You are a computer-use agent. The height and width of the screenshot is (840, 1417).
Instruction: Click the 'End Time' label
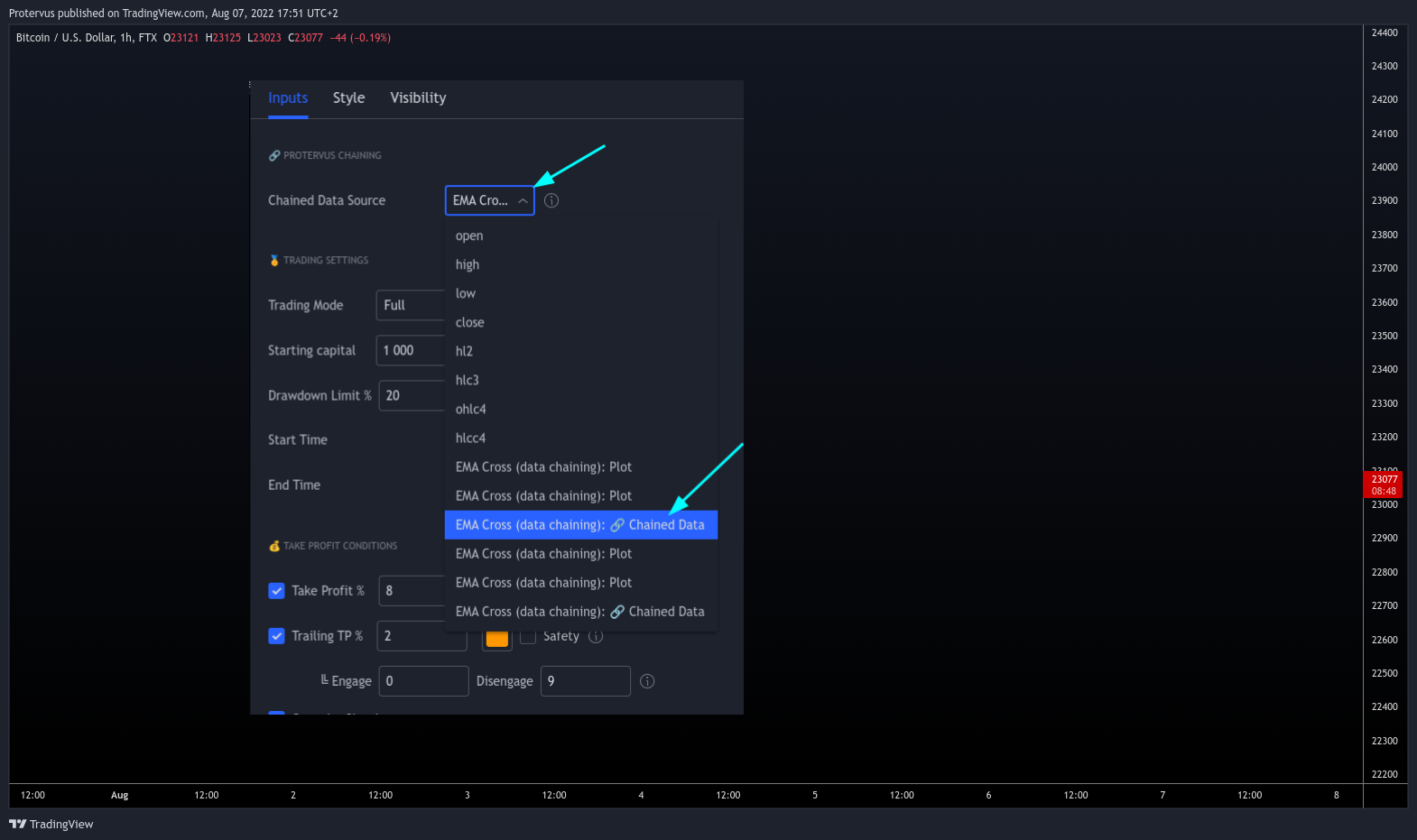(x=294, y=485)
